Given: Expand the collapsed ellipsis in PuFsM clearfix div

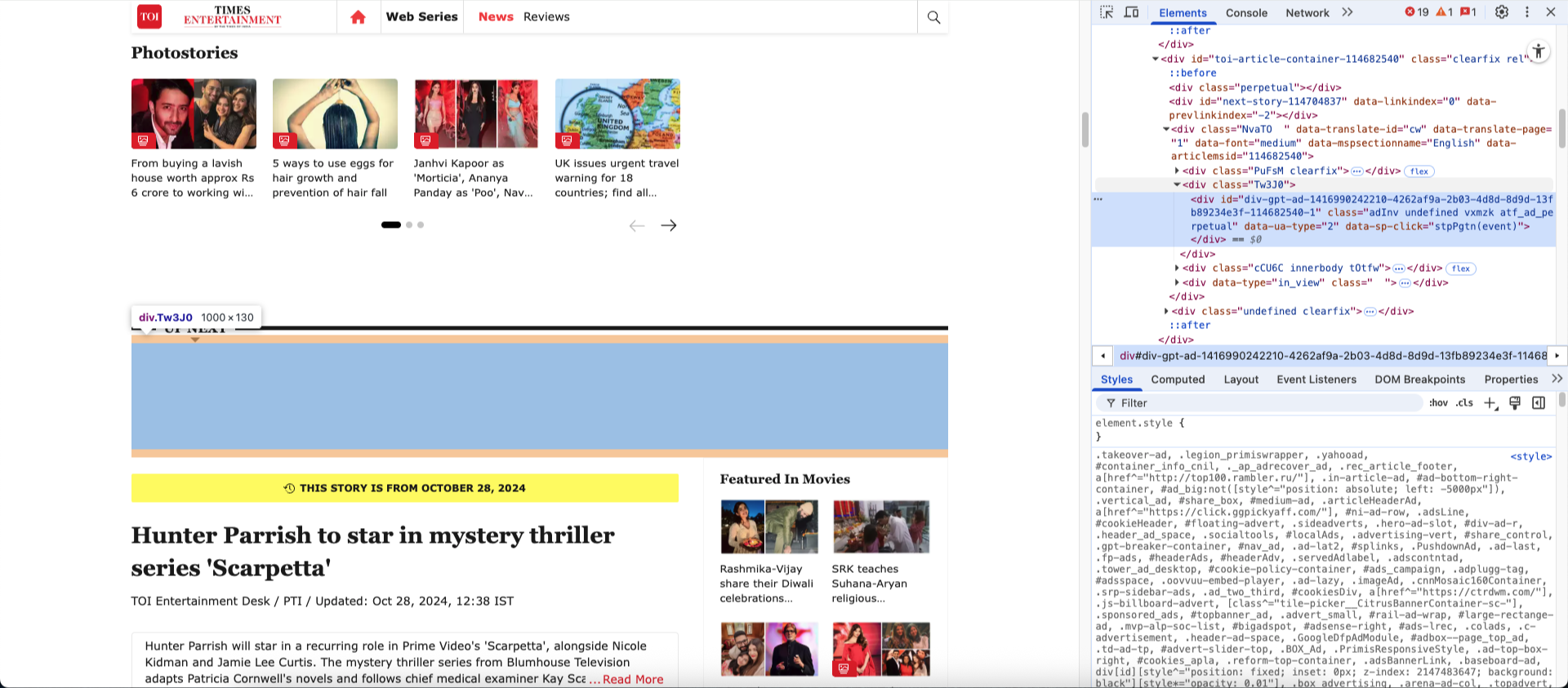Looking at the screenshot, I should 1357,171.
